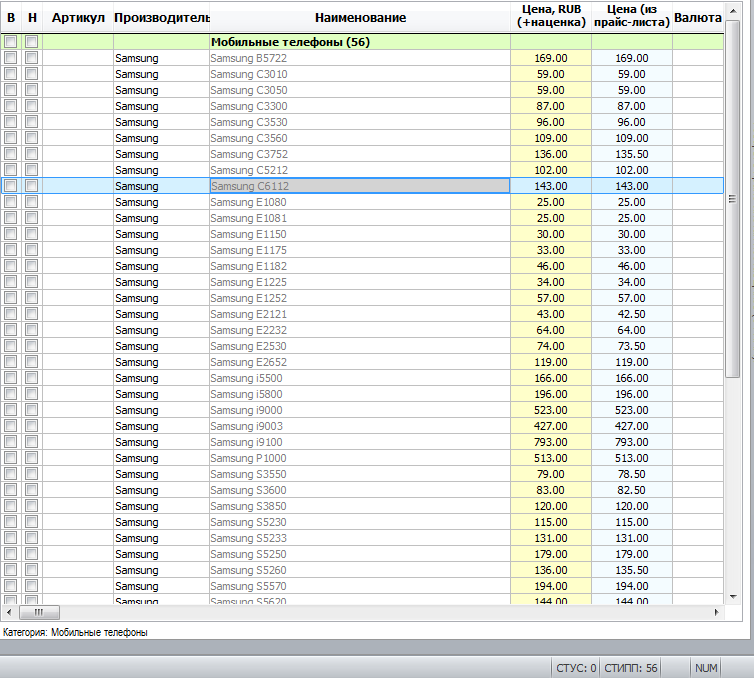
Task: Click the Категория: Мобильные телефоны label
Action: pyautogui.click(x=75, y=632)
